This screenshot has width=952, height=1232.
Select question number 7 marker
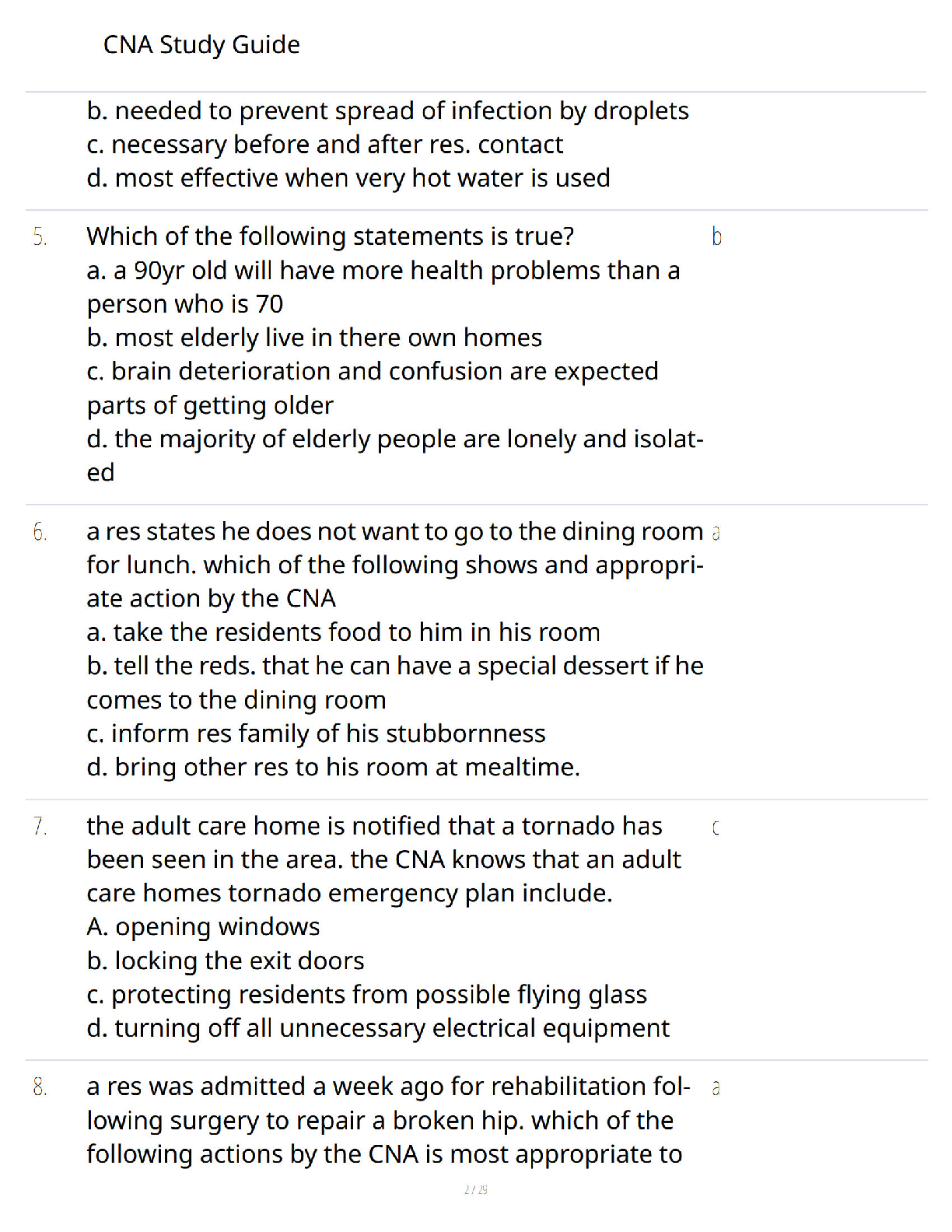point(40,827)
